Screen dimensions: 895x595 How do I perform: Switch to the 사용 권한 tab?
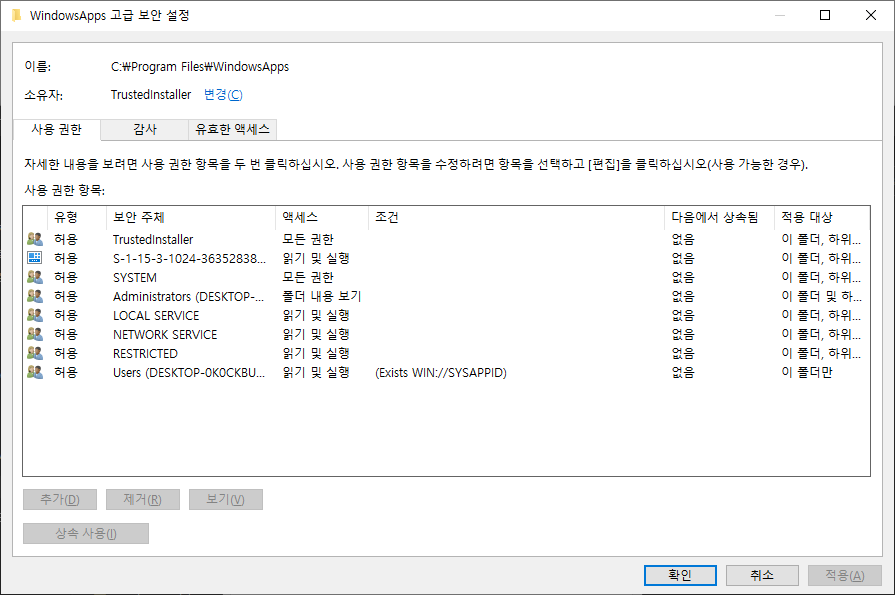(57, 130)
